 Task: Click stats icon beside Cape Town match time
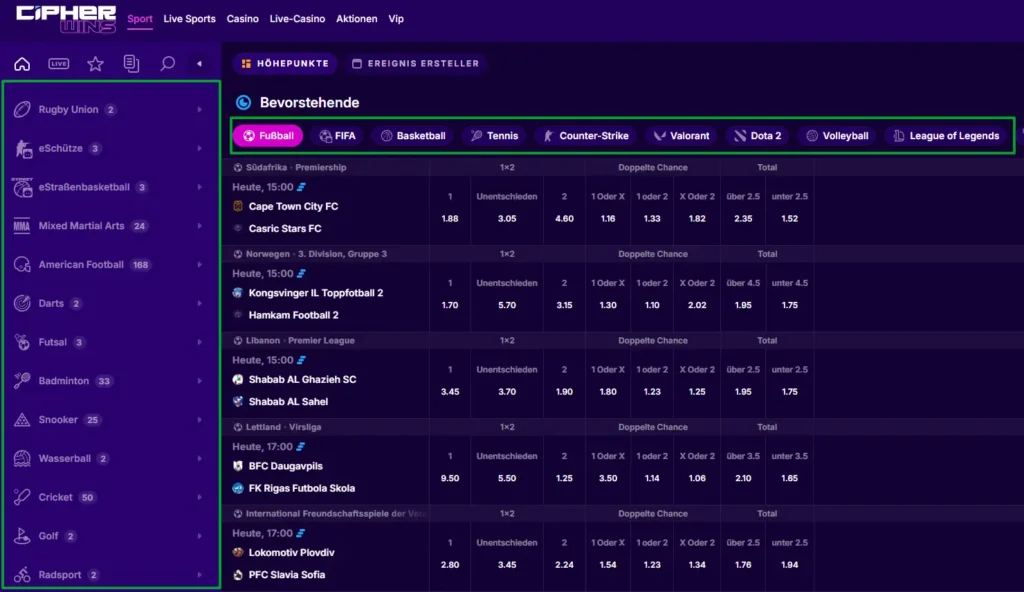(x=301, y=187)
